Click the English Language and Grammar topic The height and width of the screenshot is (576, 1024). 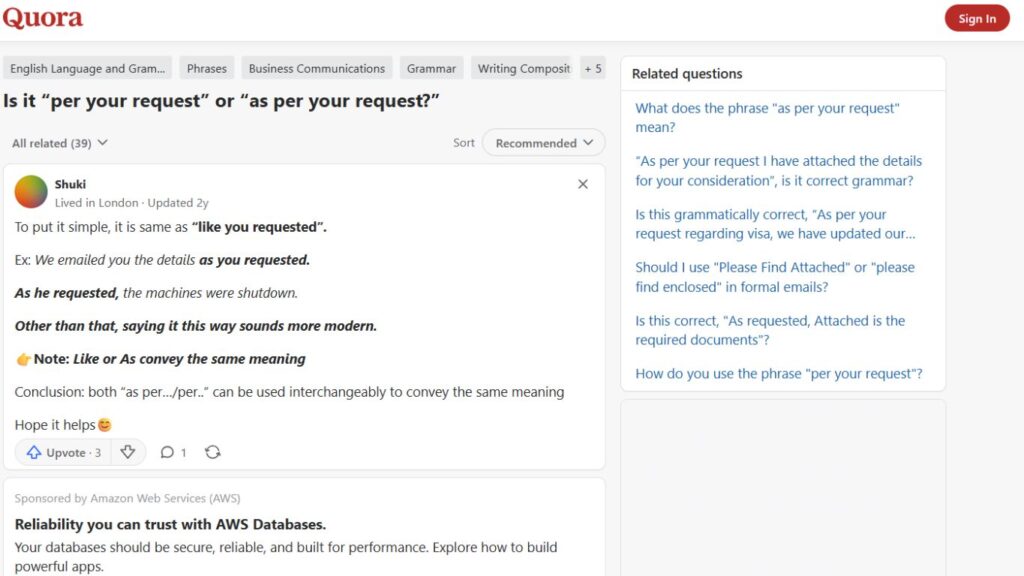click(87, 68)
